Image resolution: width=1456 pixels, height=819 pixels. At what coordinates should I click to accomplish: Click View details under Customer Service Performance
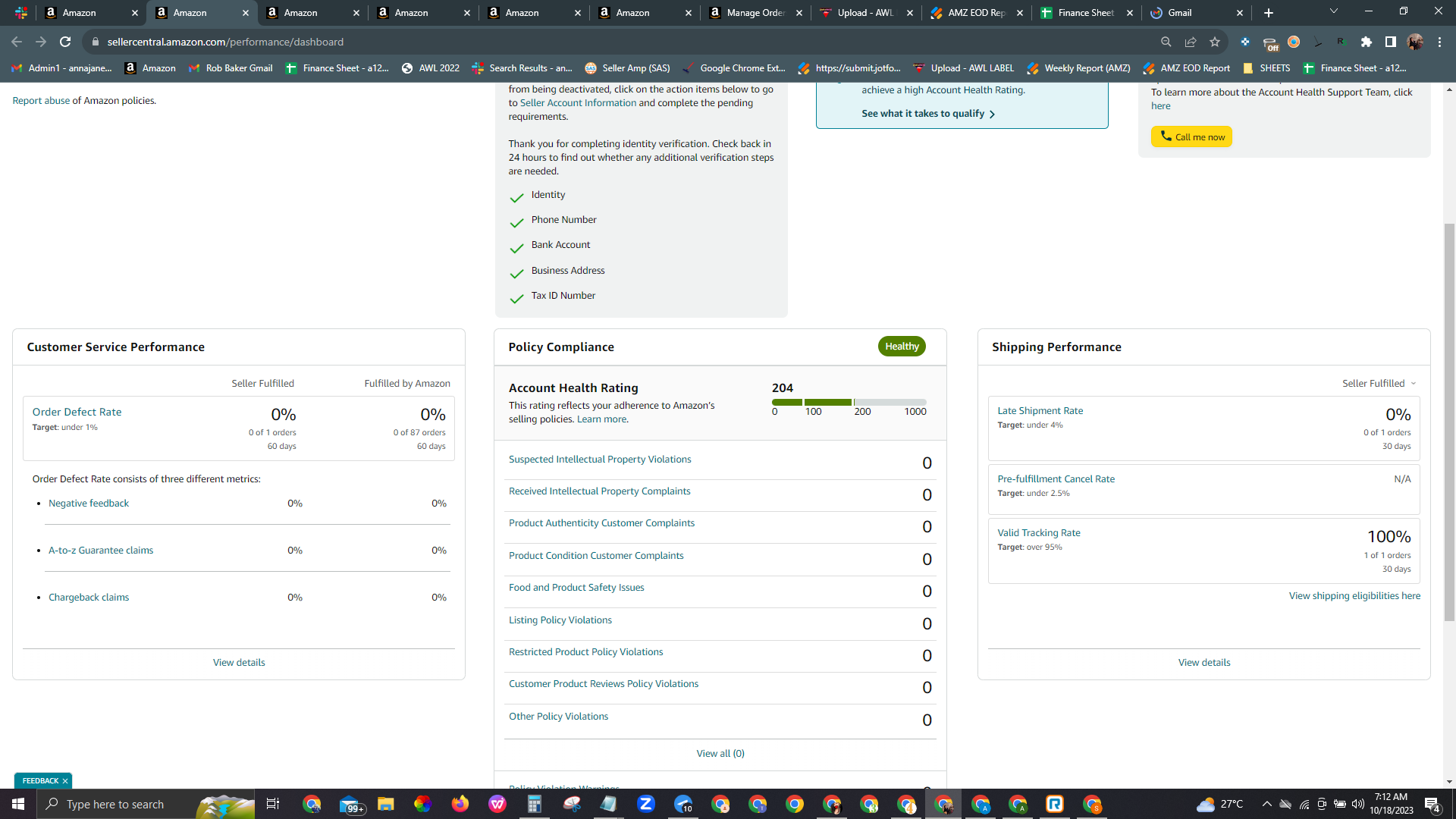[x=239, y=663]
